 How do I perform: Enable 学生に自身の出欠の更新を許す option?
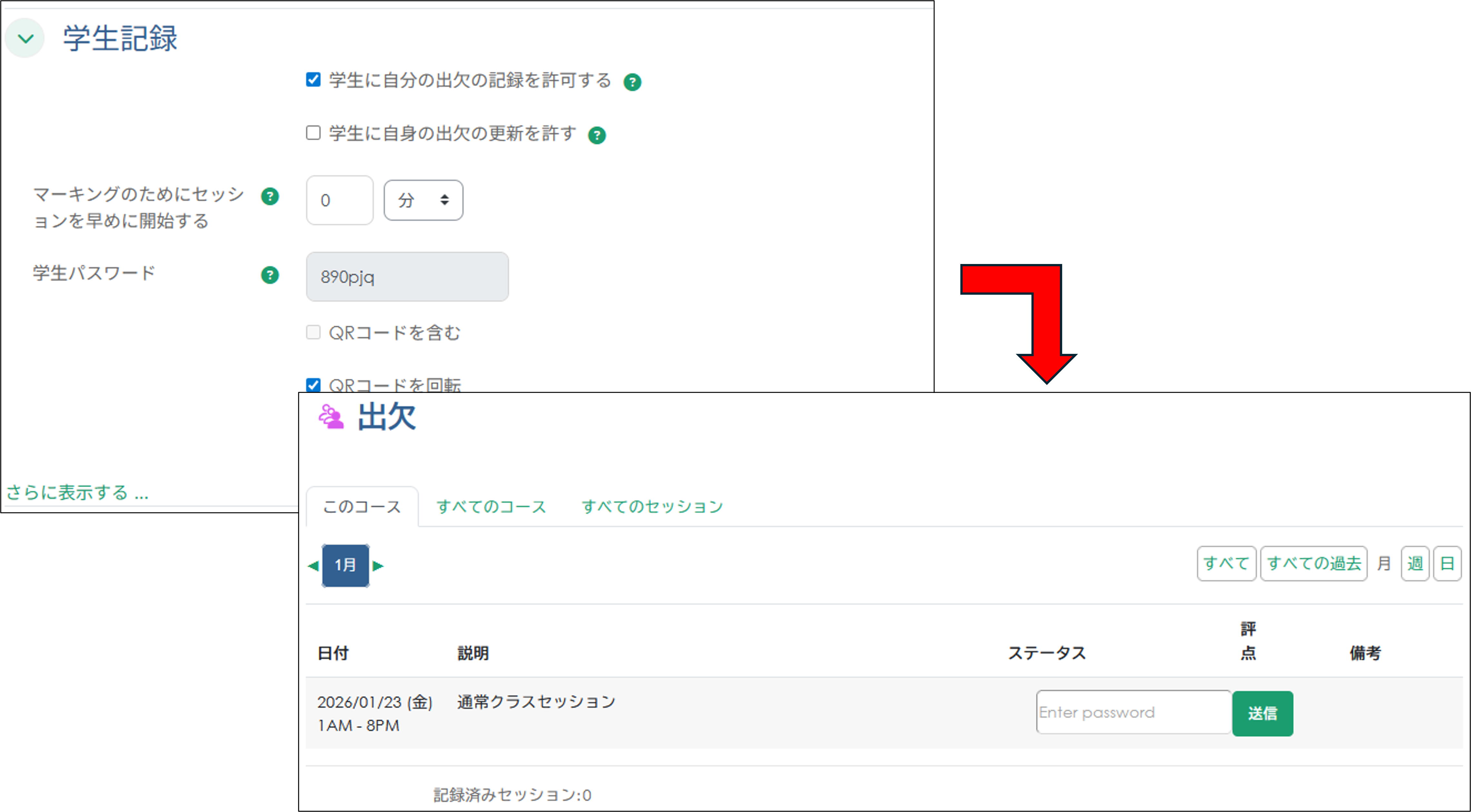[x=313, y=133]
